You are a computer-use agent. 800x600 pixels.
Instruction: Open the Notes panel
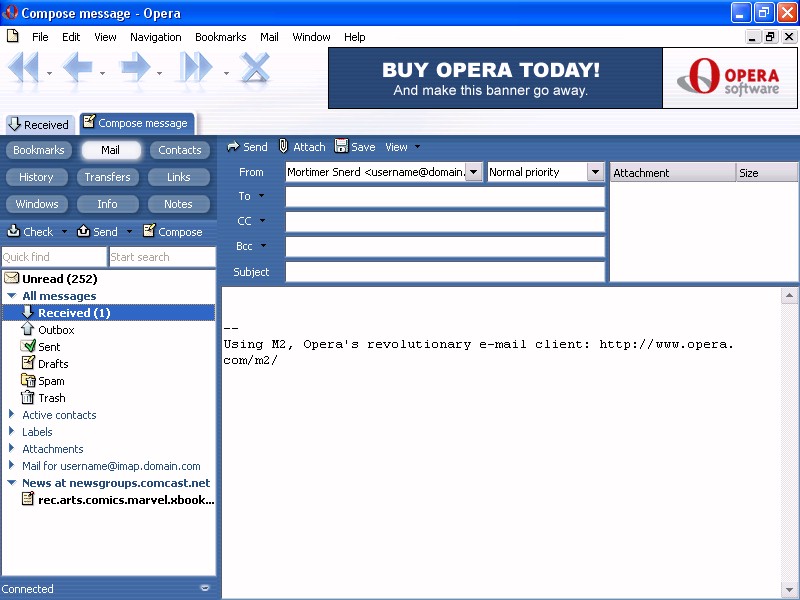(x=179, y=204)
